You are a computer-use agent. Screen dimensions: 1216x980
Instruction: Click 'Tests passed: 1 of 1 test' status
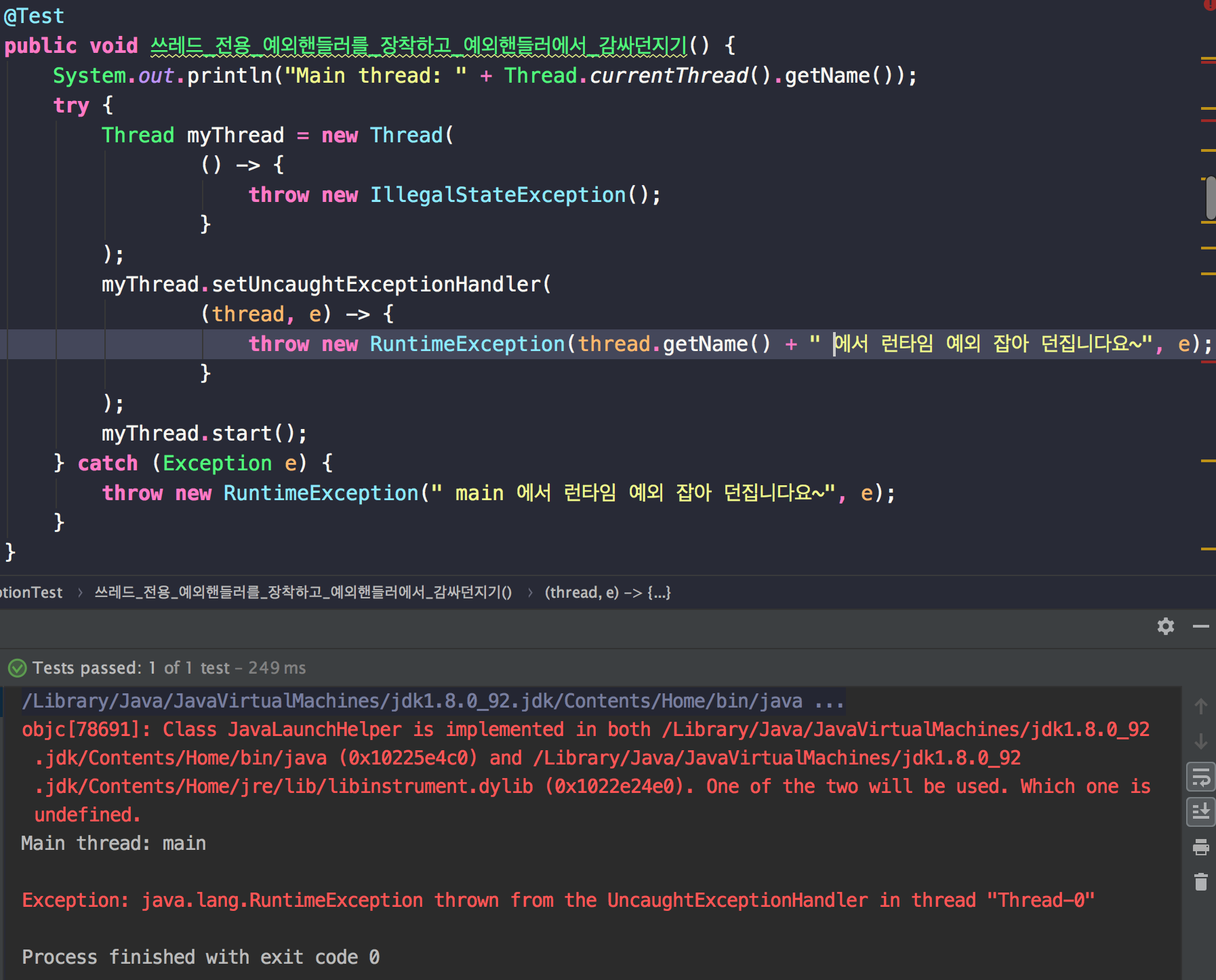pos(131,668)
